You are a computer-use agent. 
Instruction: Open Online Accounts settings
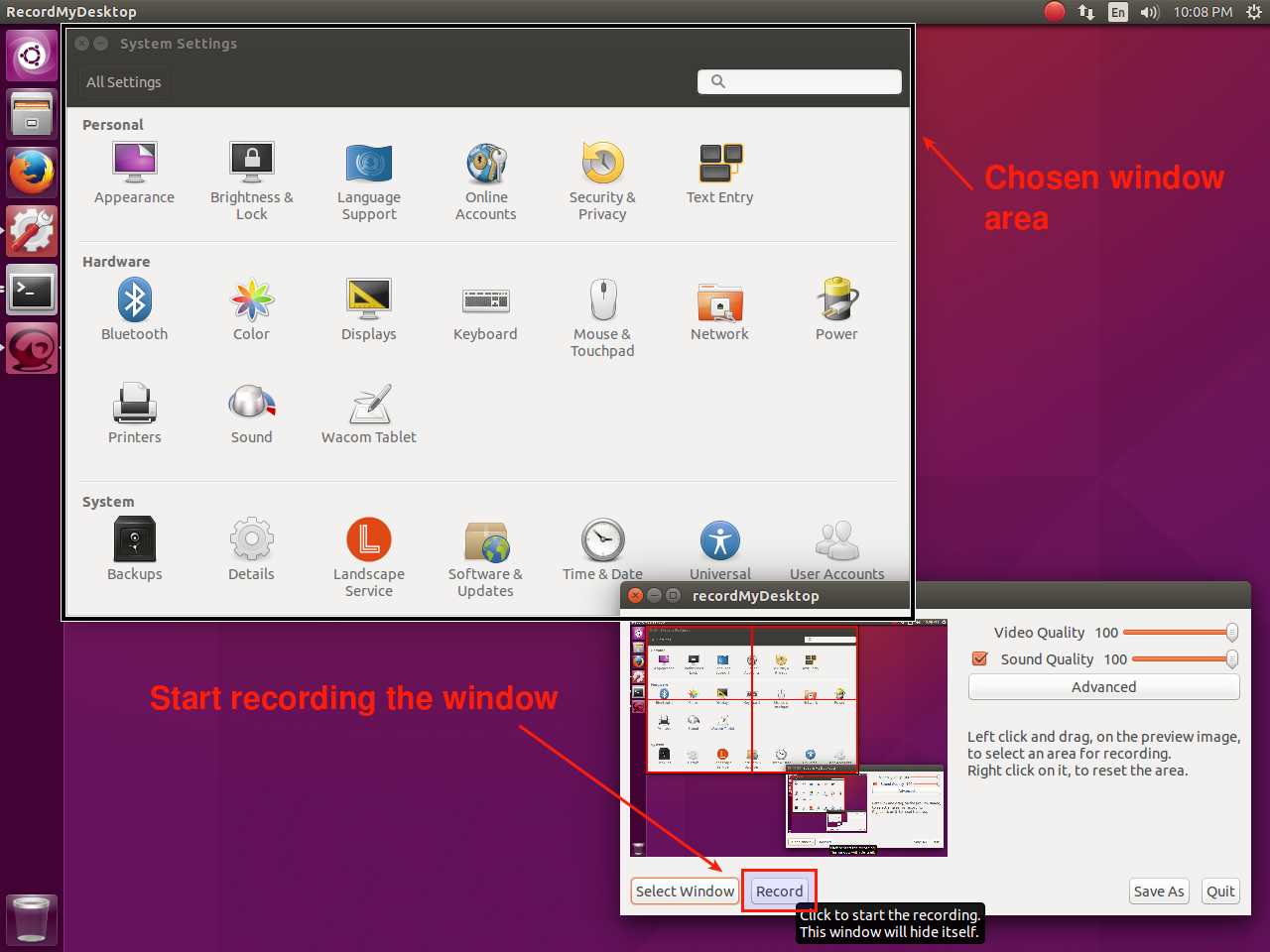coord(485,181)
